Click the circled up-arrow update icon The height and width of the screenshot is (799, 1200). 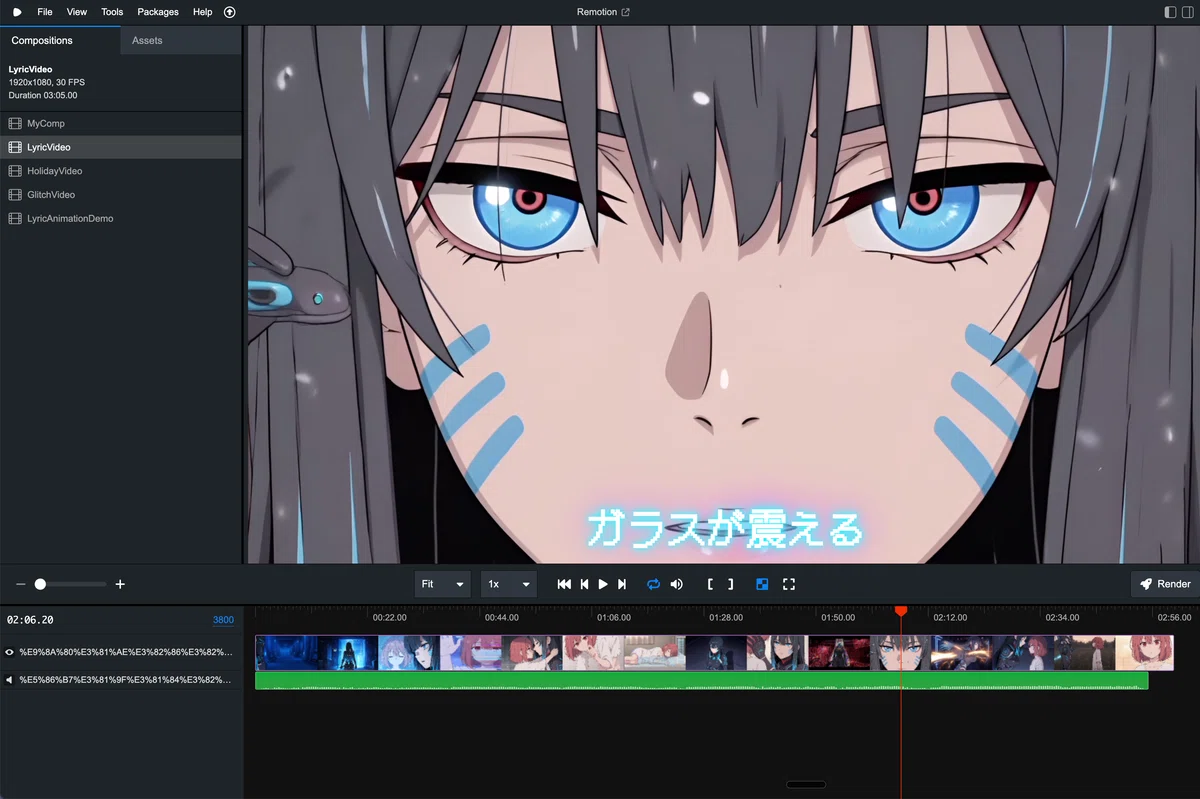point(230,12)
